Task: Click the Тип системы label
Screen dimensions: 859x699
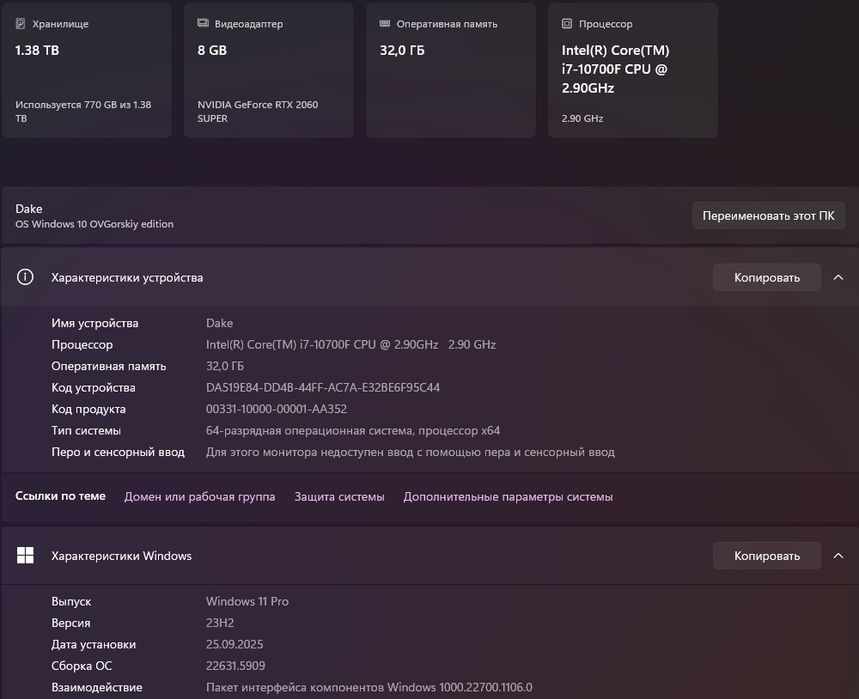Action: [x=86, y=430]
